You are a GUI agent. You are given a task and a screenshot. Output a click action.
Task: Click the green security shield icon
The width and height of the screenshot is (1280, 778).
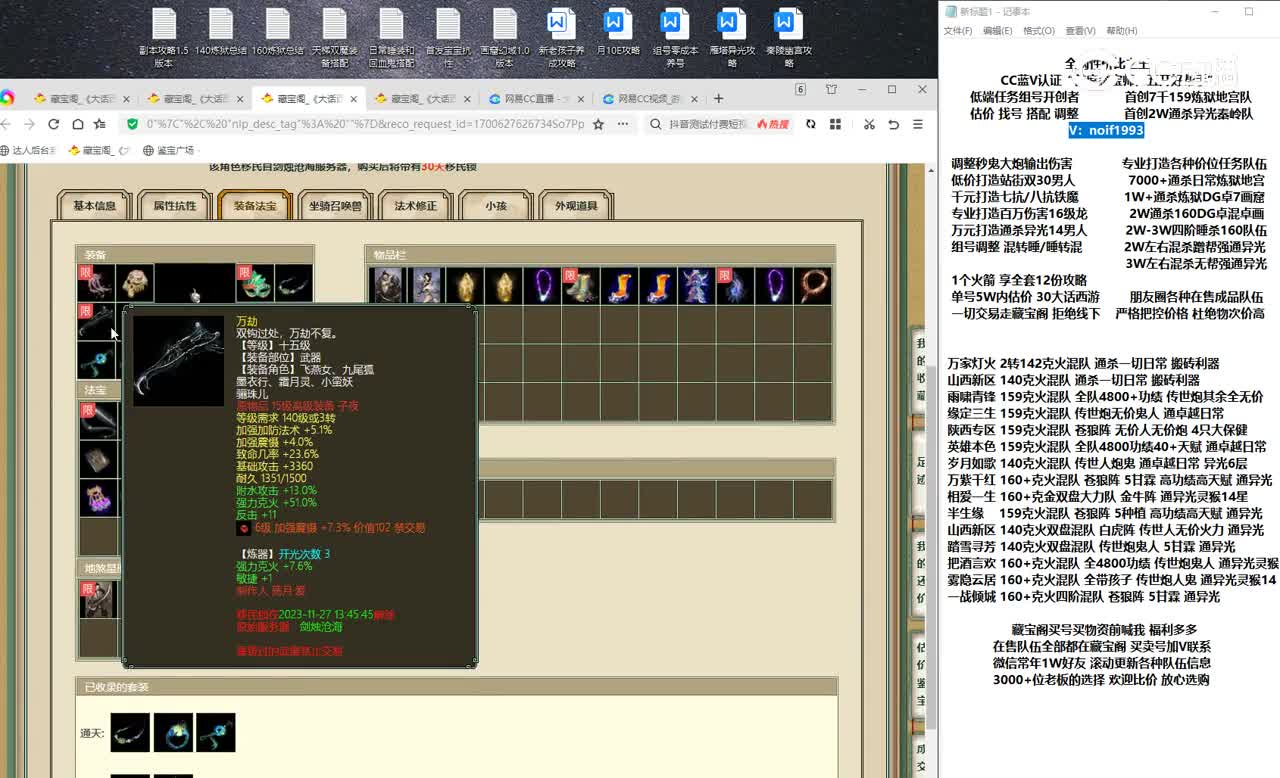click(x=131, y=124)
